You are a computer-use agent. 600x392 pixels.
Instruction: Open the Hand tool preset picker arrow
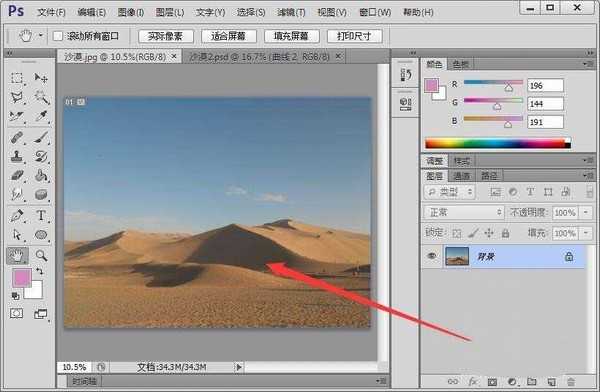click(x=41, y=36)
